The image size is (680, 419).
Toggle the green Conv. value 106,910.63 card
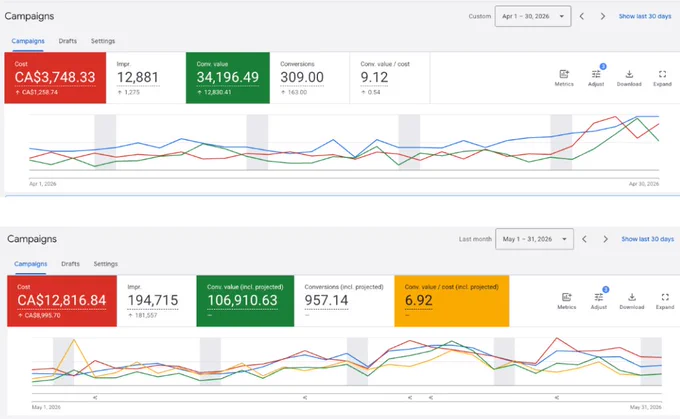tap(245, 301)
